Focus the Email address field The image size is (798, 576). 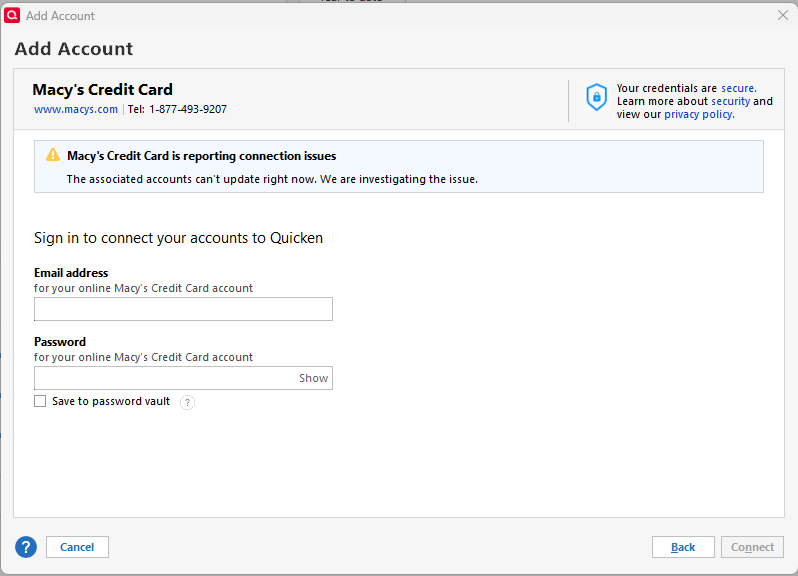(183, 309)
